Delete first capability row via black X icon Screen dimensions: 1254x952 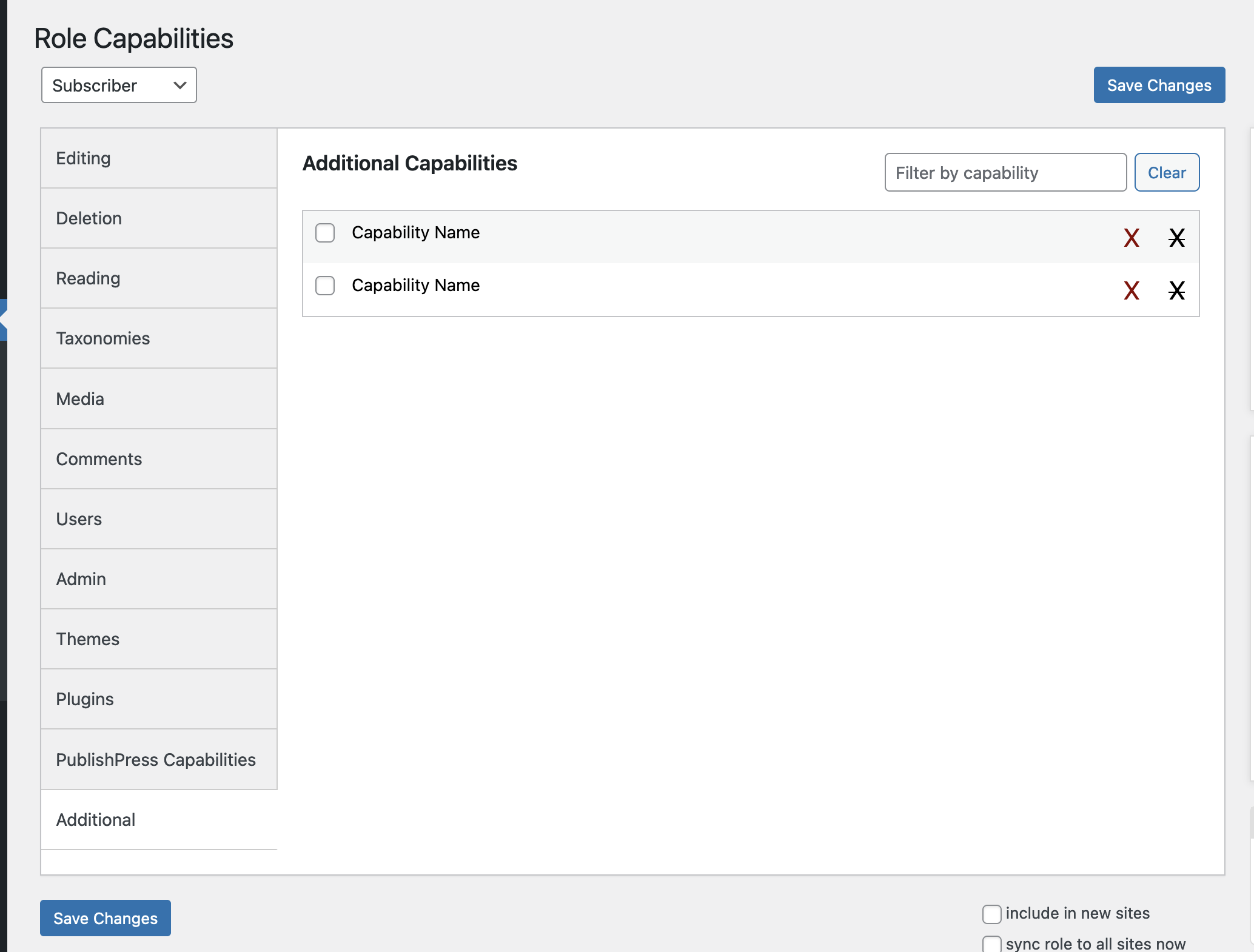[1176, 238]
